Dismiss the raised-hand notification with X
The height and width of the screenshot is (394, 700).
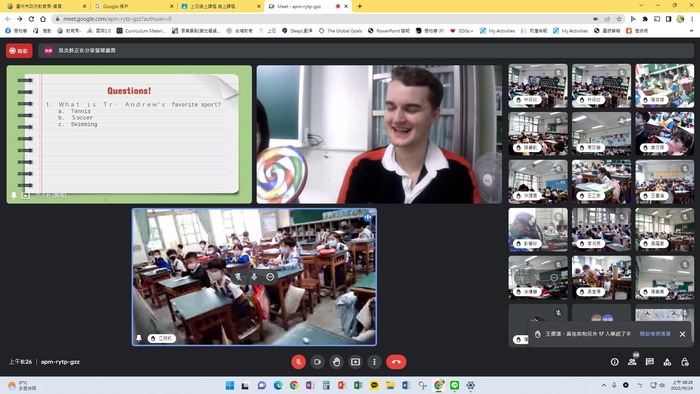[682, 334]
